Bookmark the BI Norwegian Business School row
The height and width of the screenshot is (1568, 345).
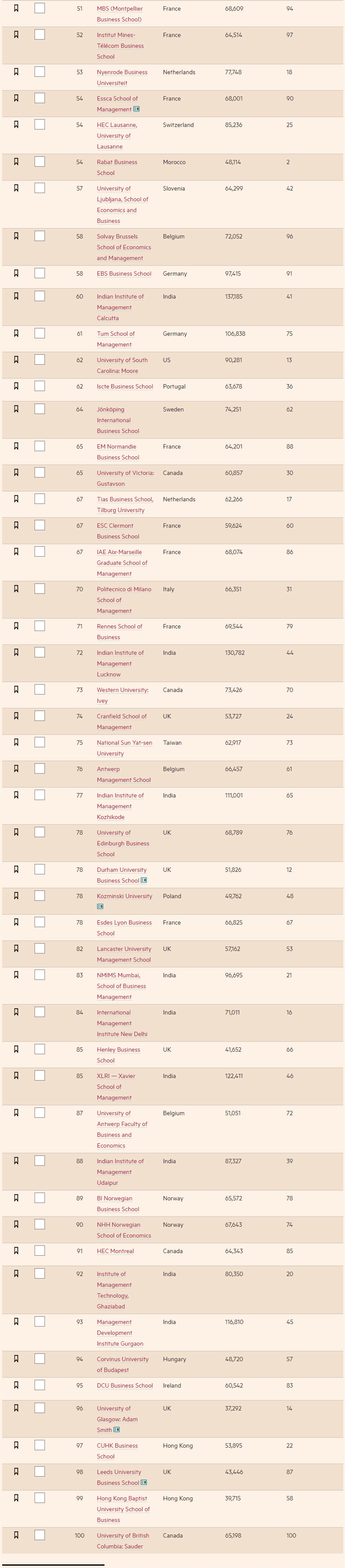[16, 1198]
